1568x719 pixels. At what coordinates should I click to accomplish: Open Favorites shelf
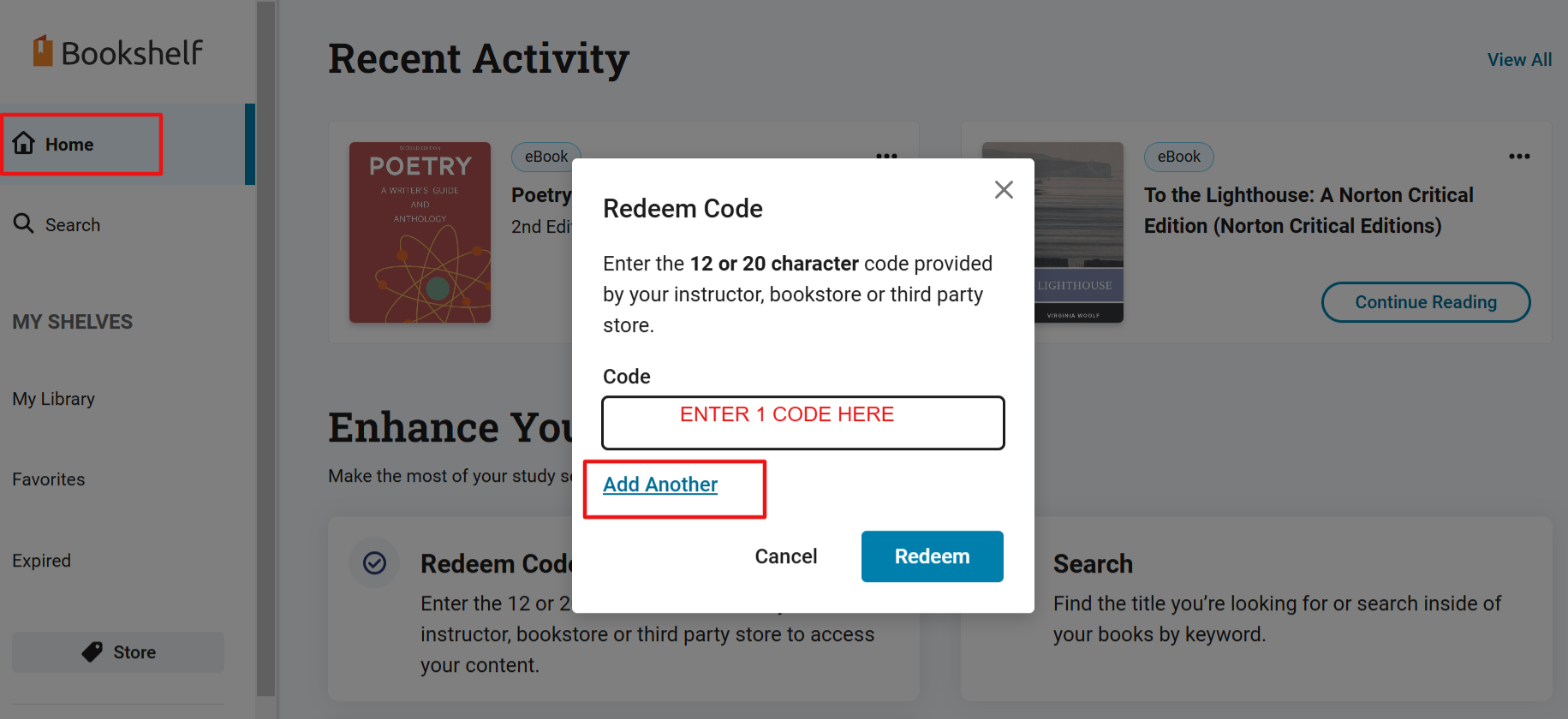tap(49, 479)
